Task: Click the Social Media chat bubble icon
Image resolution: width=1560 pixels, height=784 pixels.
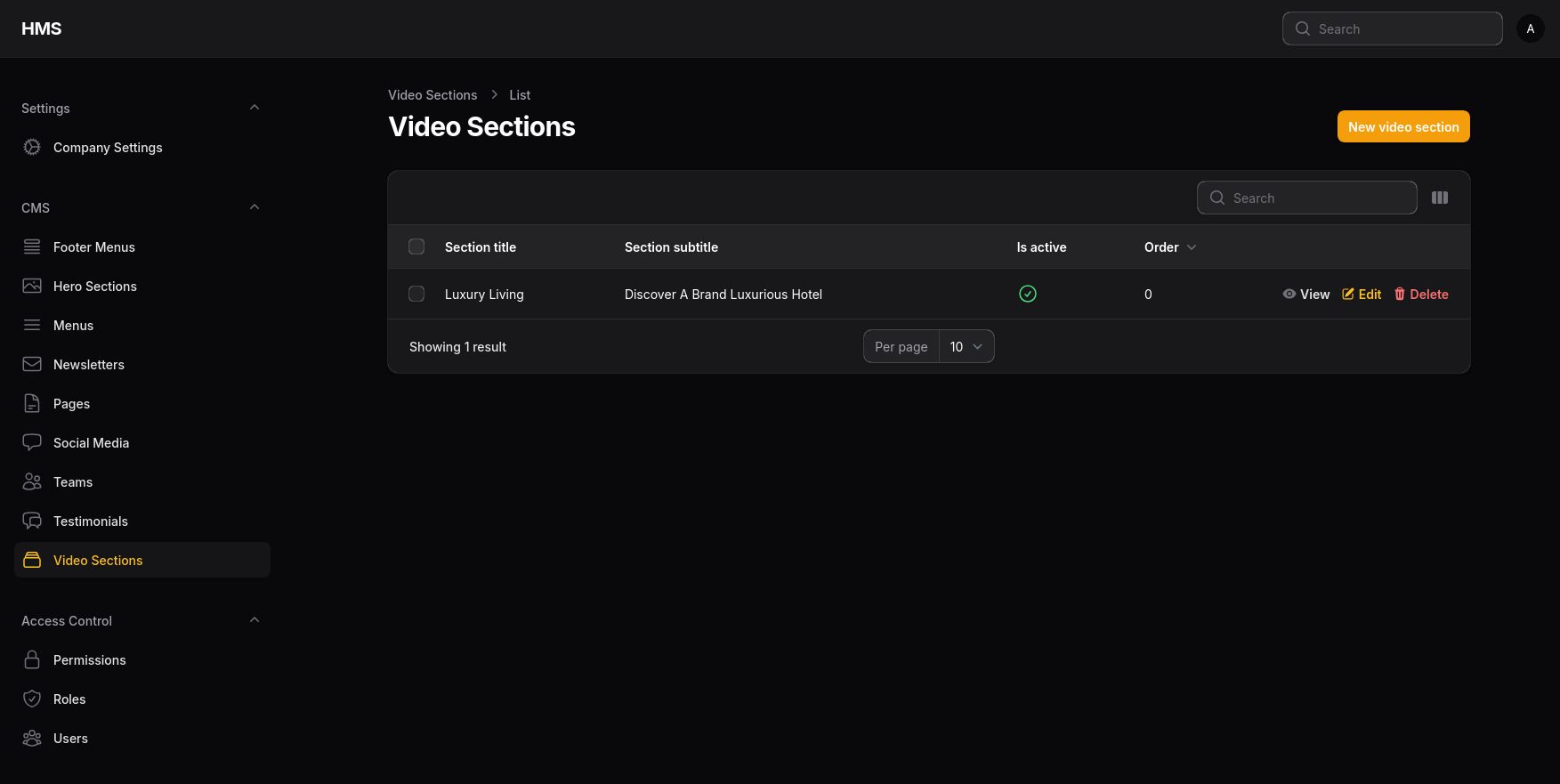Action: pyautogui.click(x=32, y=443)
